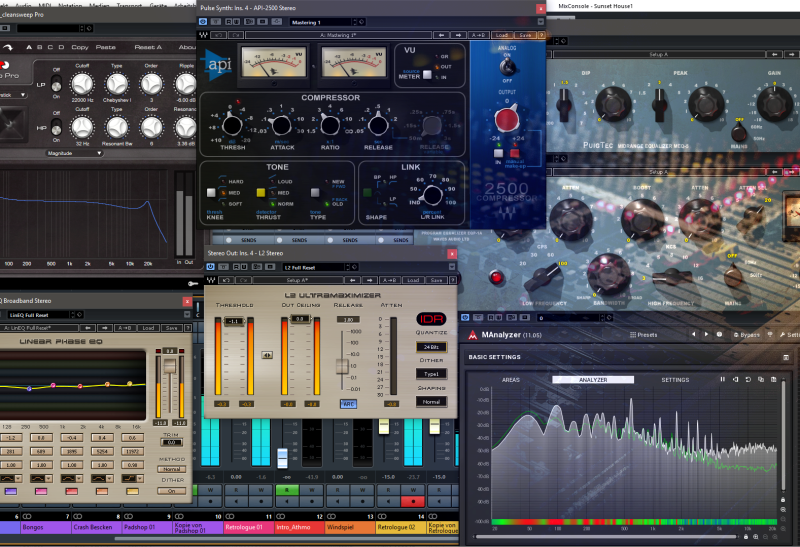This screenshot has width=800, height=547.
Task: Switch to MAnalyzer Settings tab
Action: [675, 380]
